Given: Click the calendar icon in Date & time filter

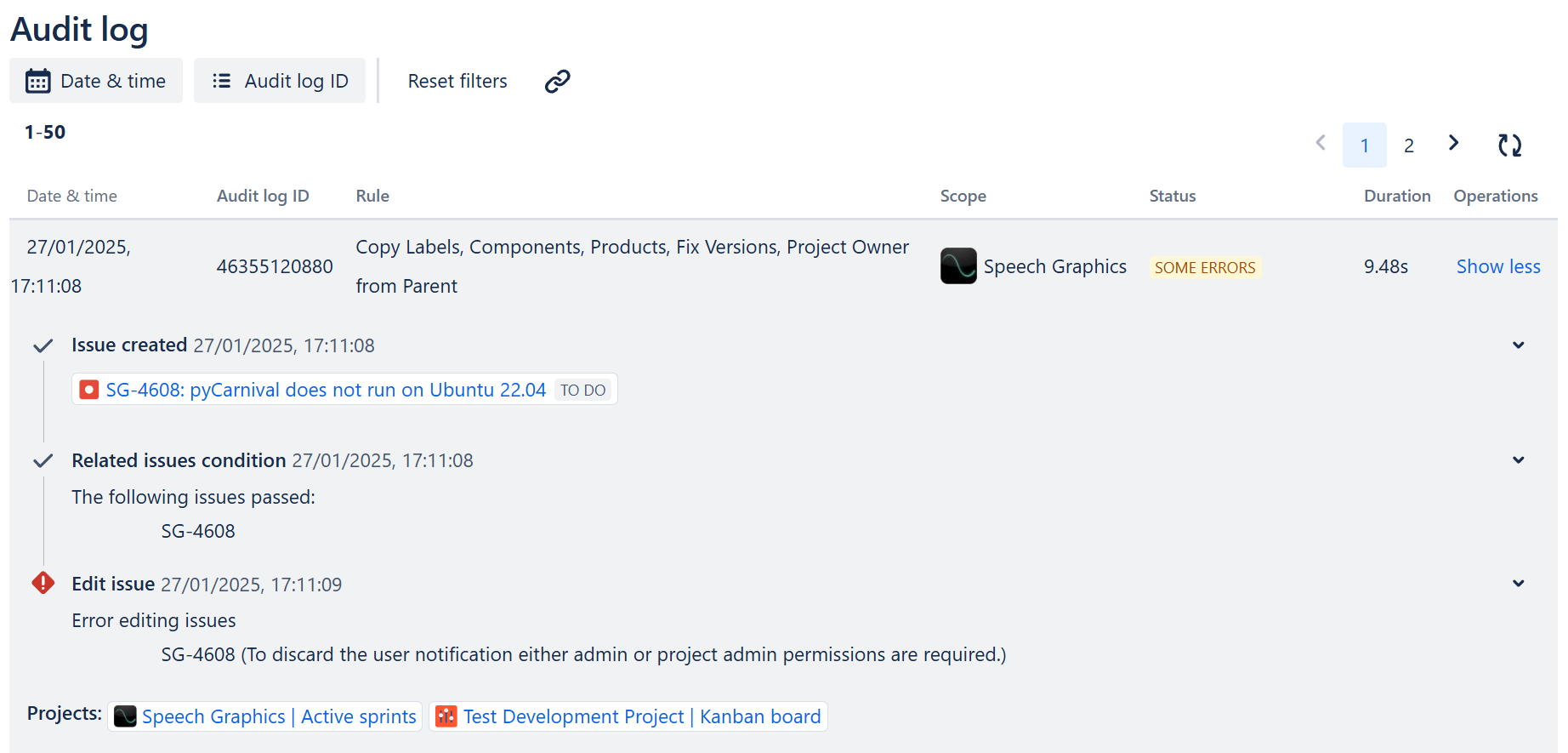Looking at the screenshot, I should 38,81.
